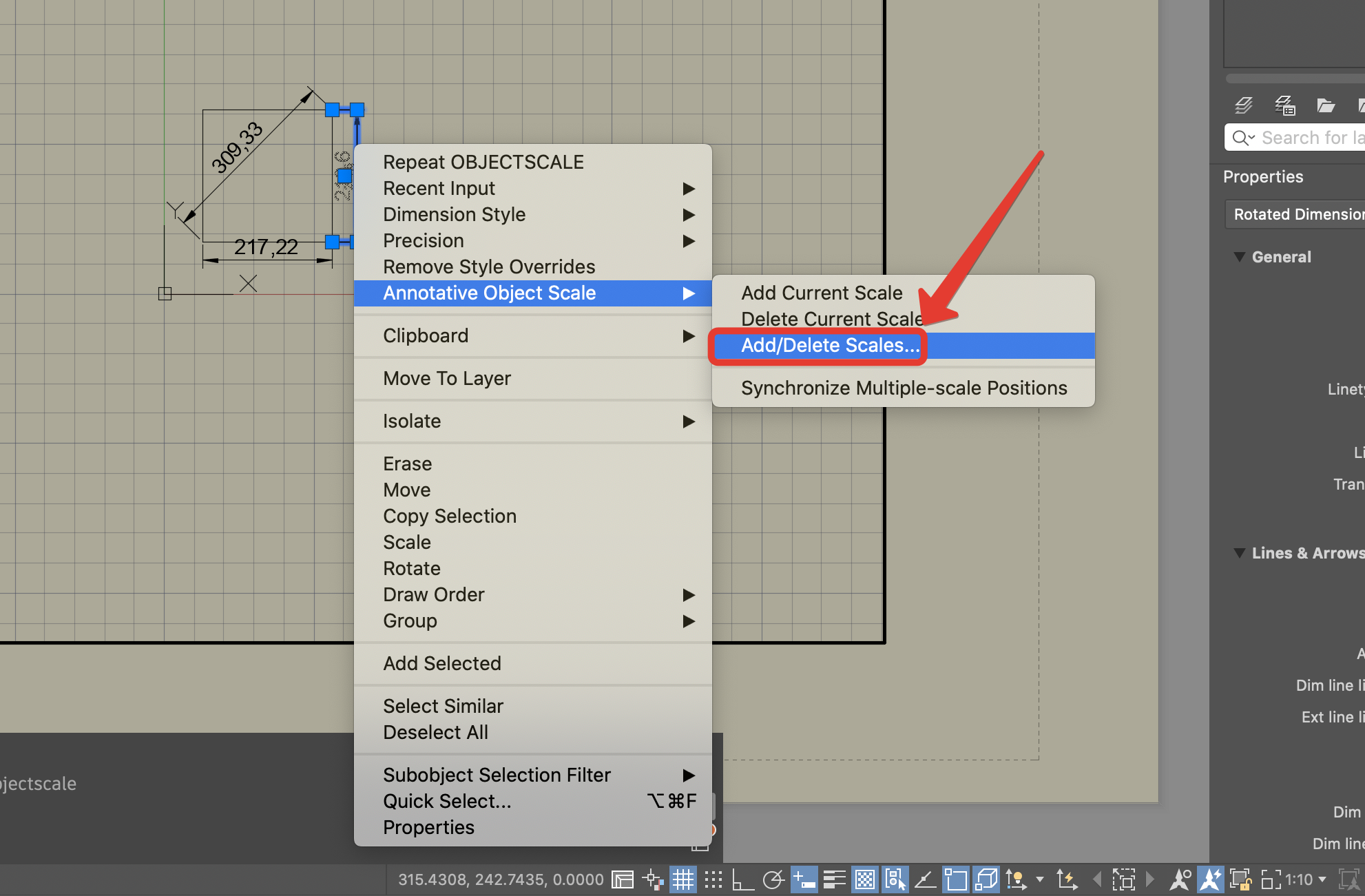Viewport: 1365px width, 896px height.
Task: Choose Add/Delete Scales... from submenu
Action: pyautogui.click(x=830, y=345)
